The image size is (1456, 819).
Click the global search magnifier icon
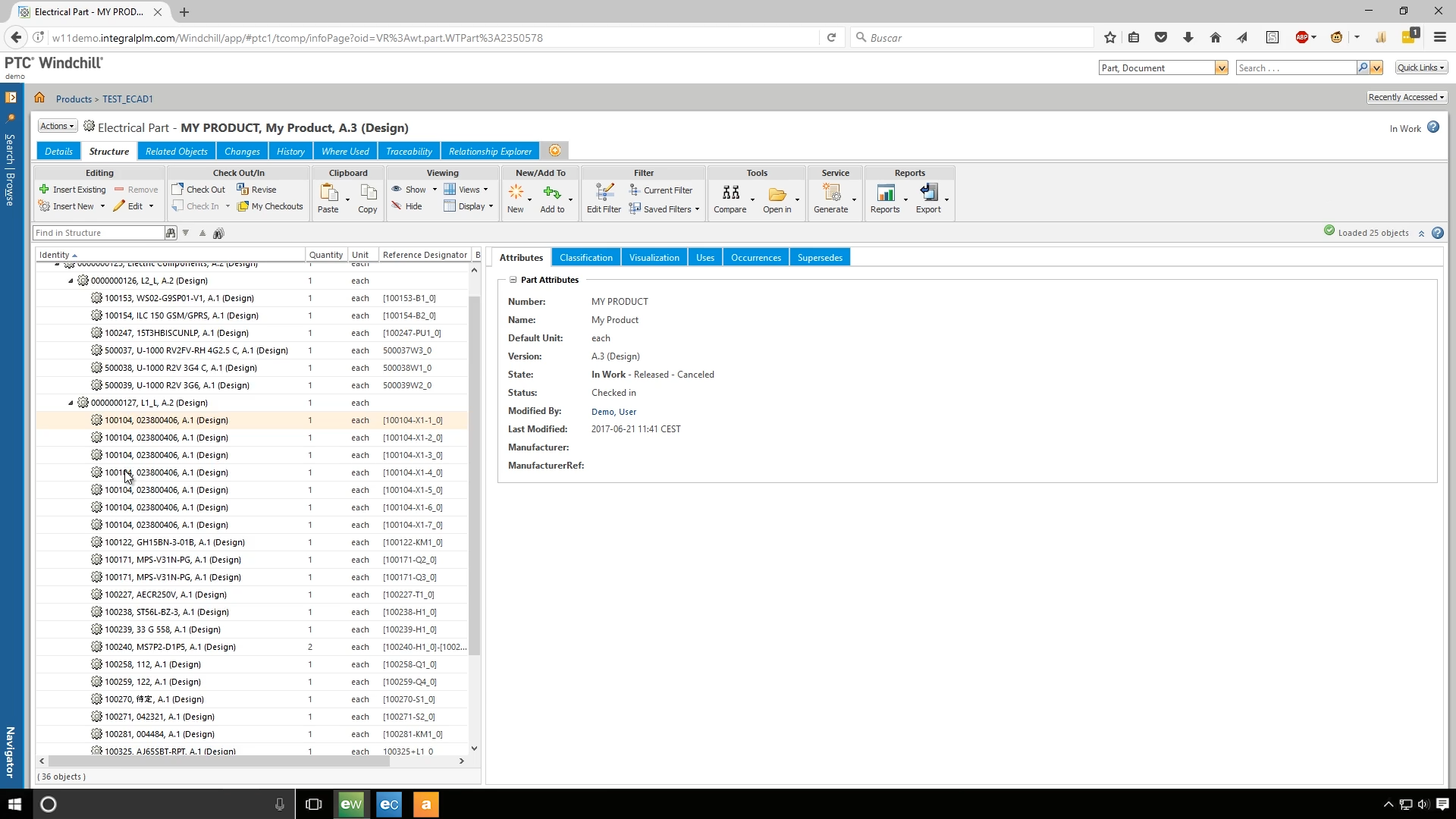click(x=1363, y=67)
